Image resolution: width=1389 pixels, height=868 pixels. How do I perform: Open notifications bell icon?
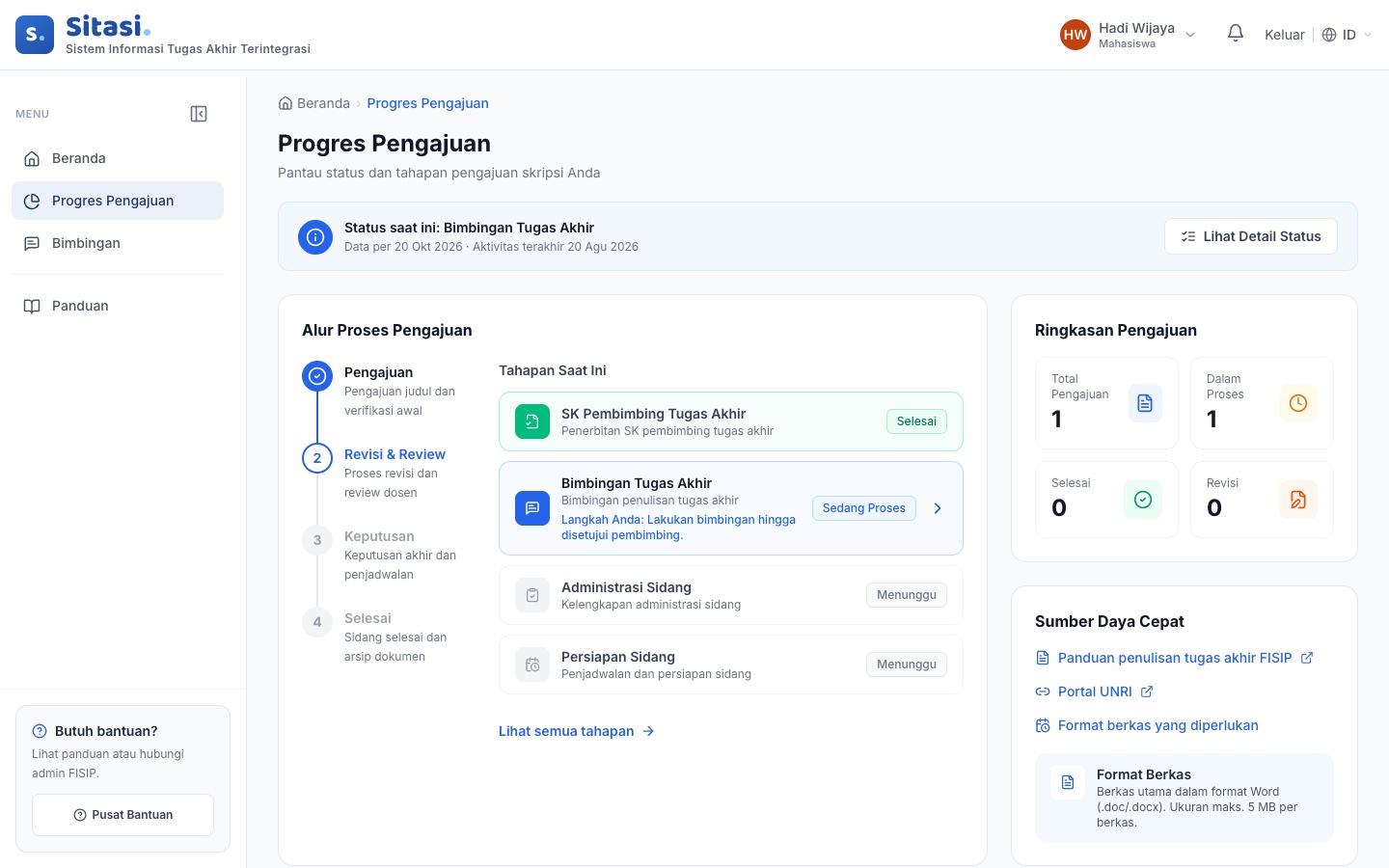1236,34
